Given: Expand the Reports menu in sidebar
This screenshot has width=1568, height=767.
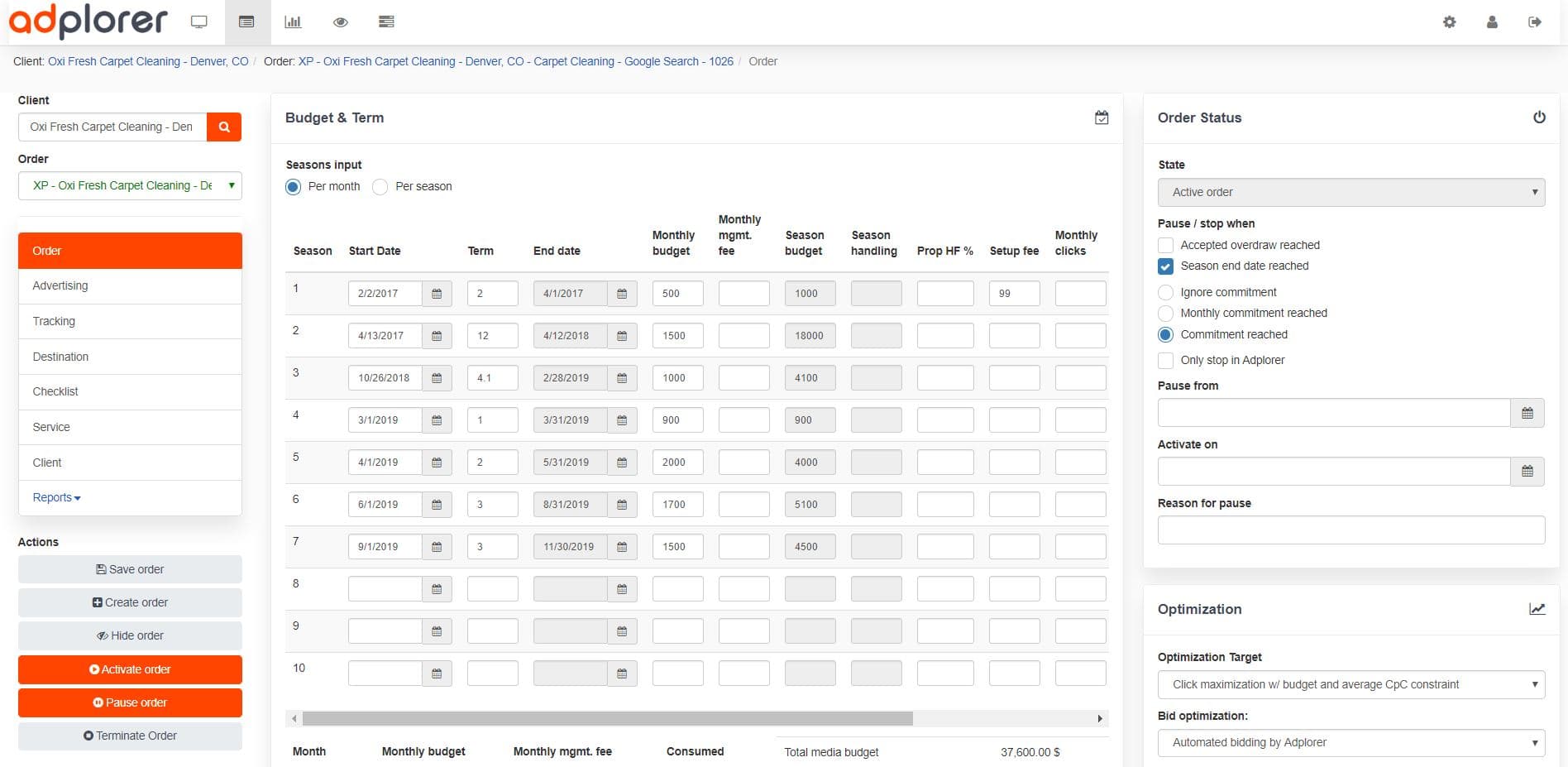Looking at the screenshot, I should 56,498.
